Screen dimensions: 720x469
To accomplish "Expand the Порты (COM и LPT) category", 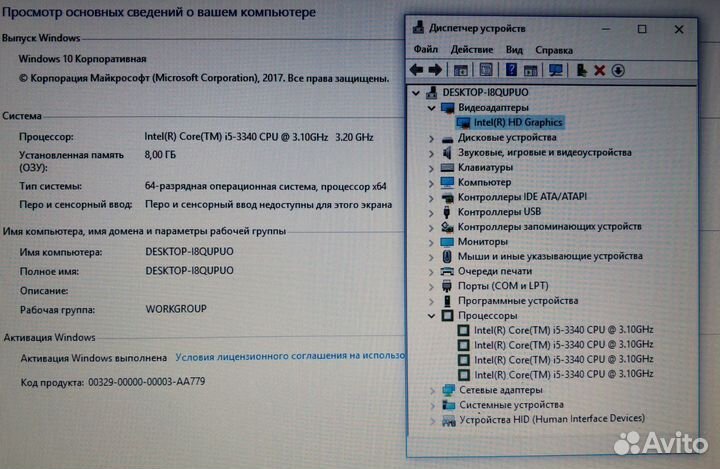I will (x=431, y=287).
